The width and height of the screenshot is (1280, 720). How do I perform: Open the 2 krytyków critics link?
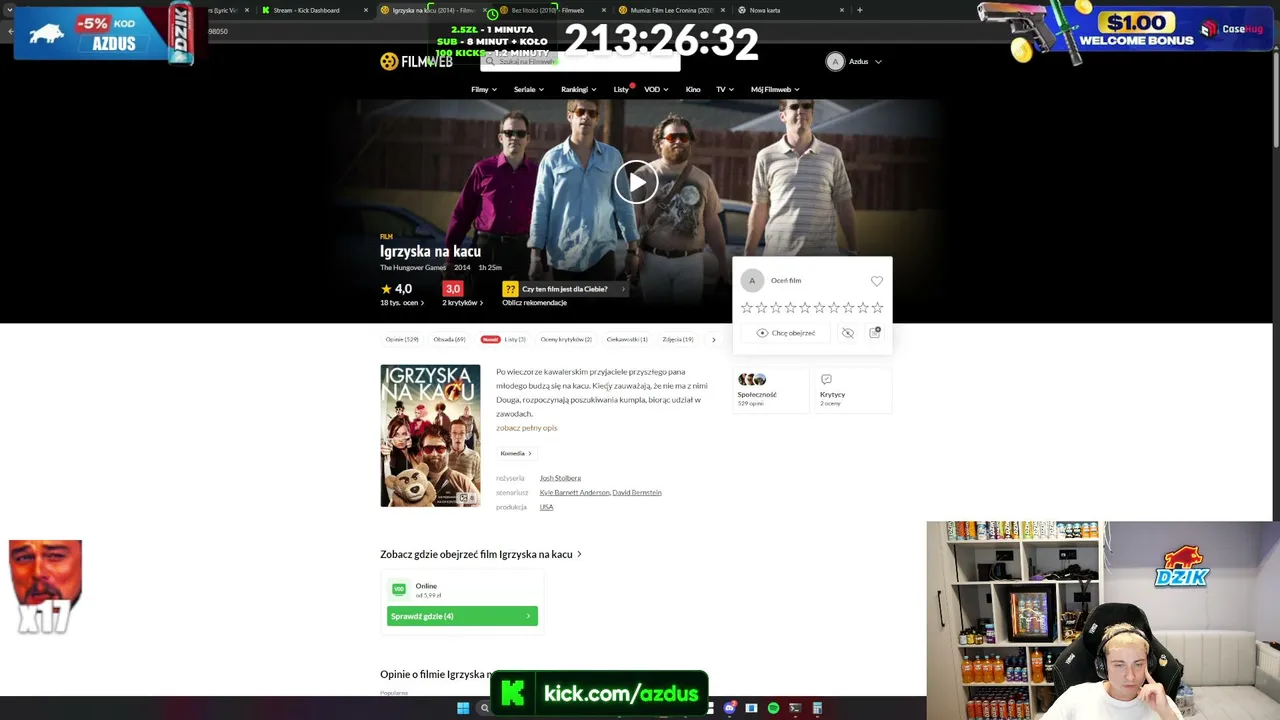pyautogui.click(x=463, y=303)
